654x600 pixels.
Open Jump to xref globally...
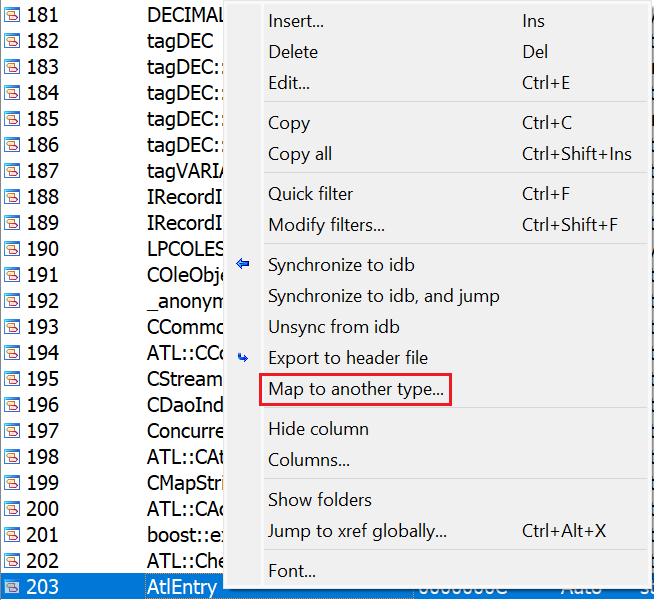(357, 531)
